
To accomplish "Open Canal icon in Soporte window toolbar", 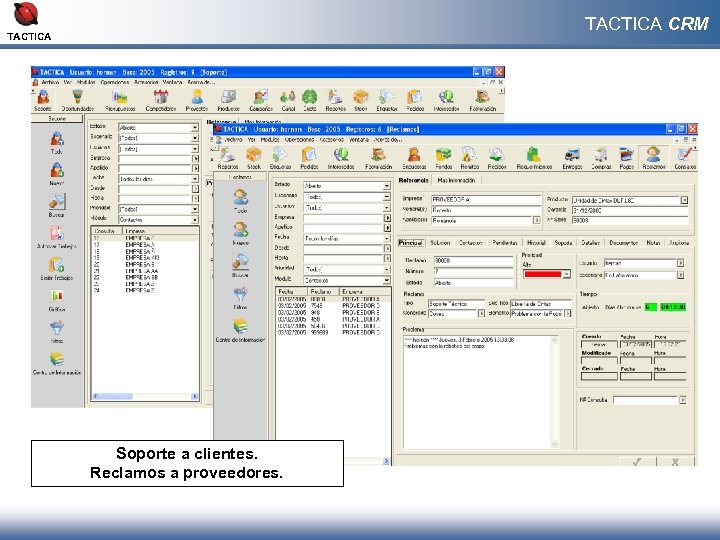I will pyautogui.click(x=288, y=101).
